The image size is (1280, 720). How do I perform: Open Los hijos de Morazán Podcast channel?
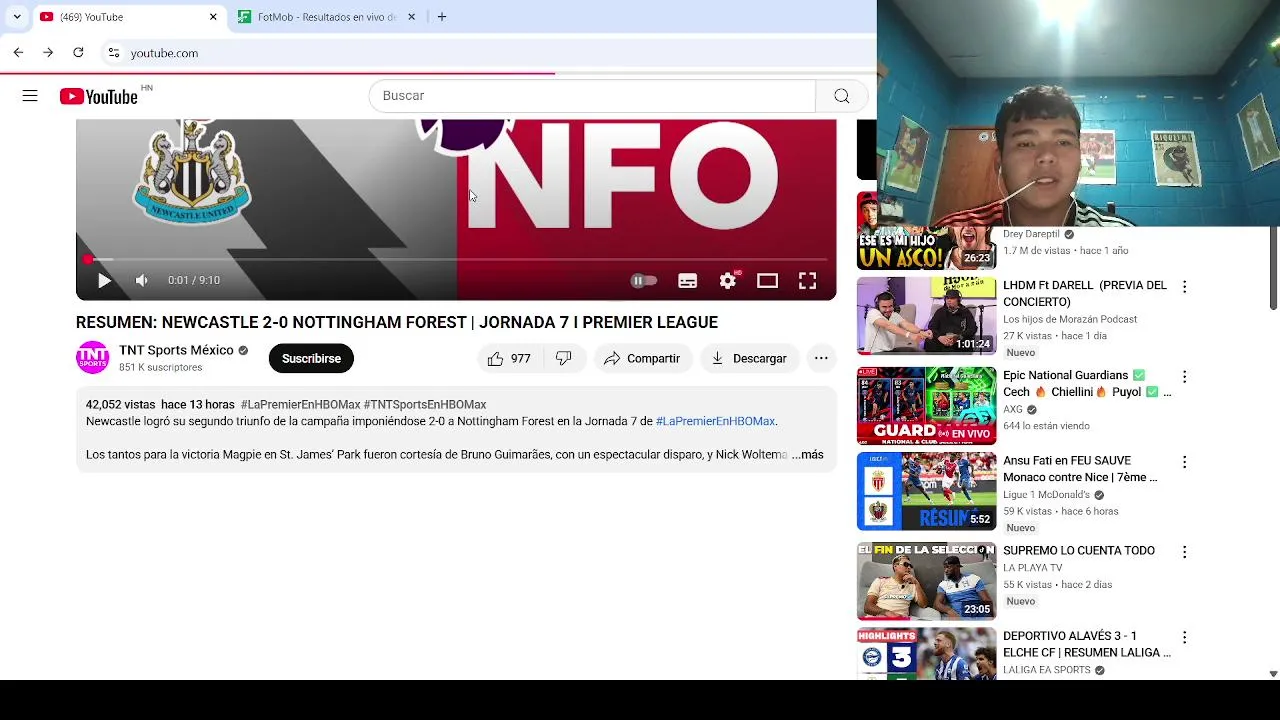1070,320
